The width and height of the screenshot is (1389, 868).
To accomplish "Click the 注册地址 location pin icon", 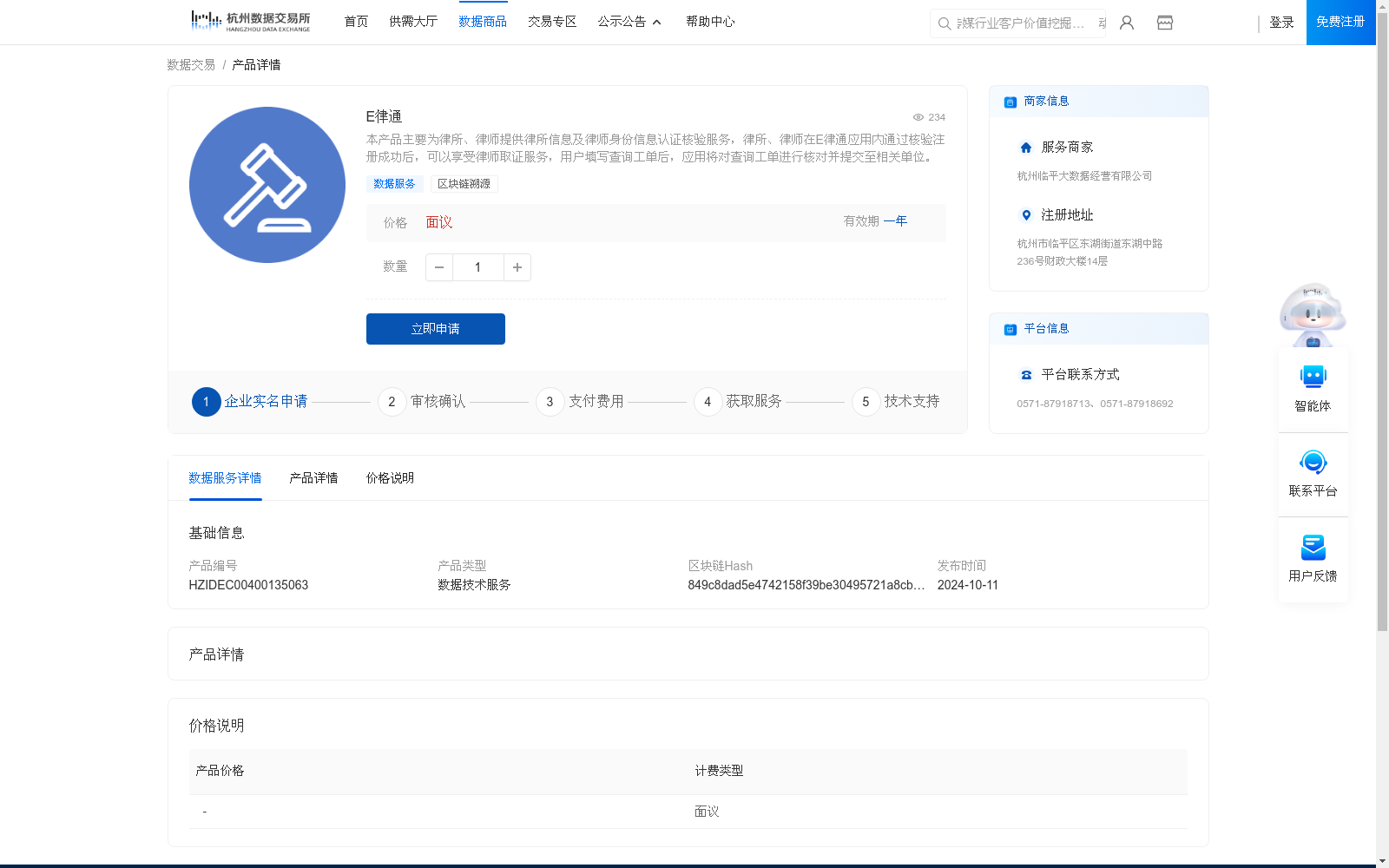I will point(1026,215).
